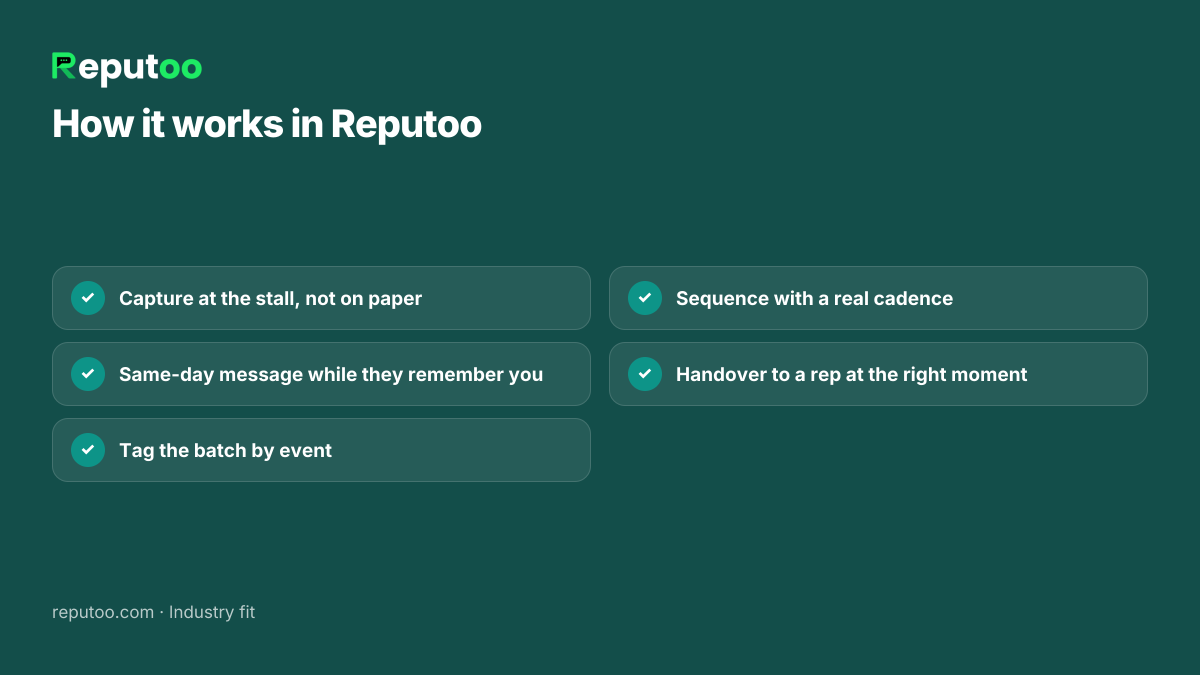Select the text Capture at the stall, not on paper
The width and height of the screenshot is (1200, 675).
click(270, 299)
